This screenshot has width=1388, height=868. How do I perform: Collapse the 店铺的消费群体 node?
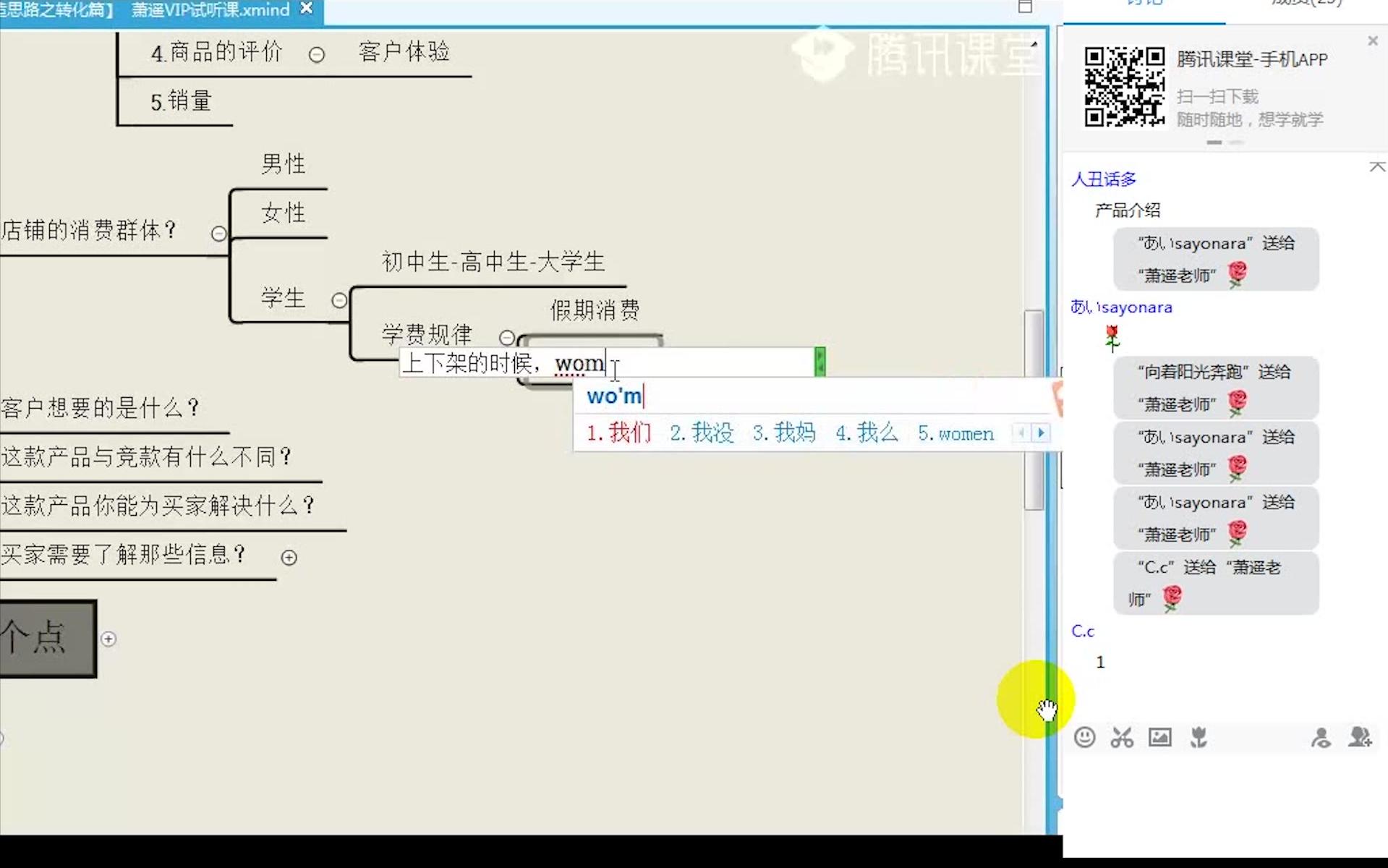[218, 234]
